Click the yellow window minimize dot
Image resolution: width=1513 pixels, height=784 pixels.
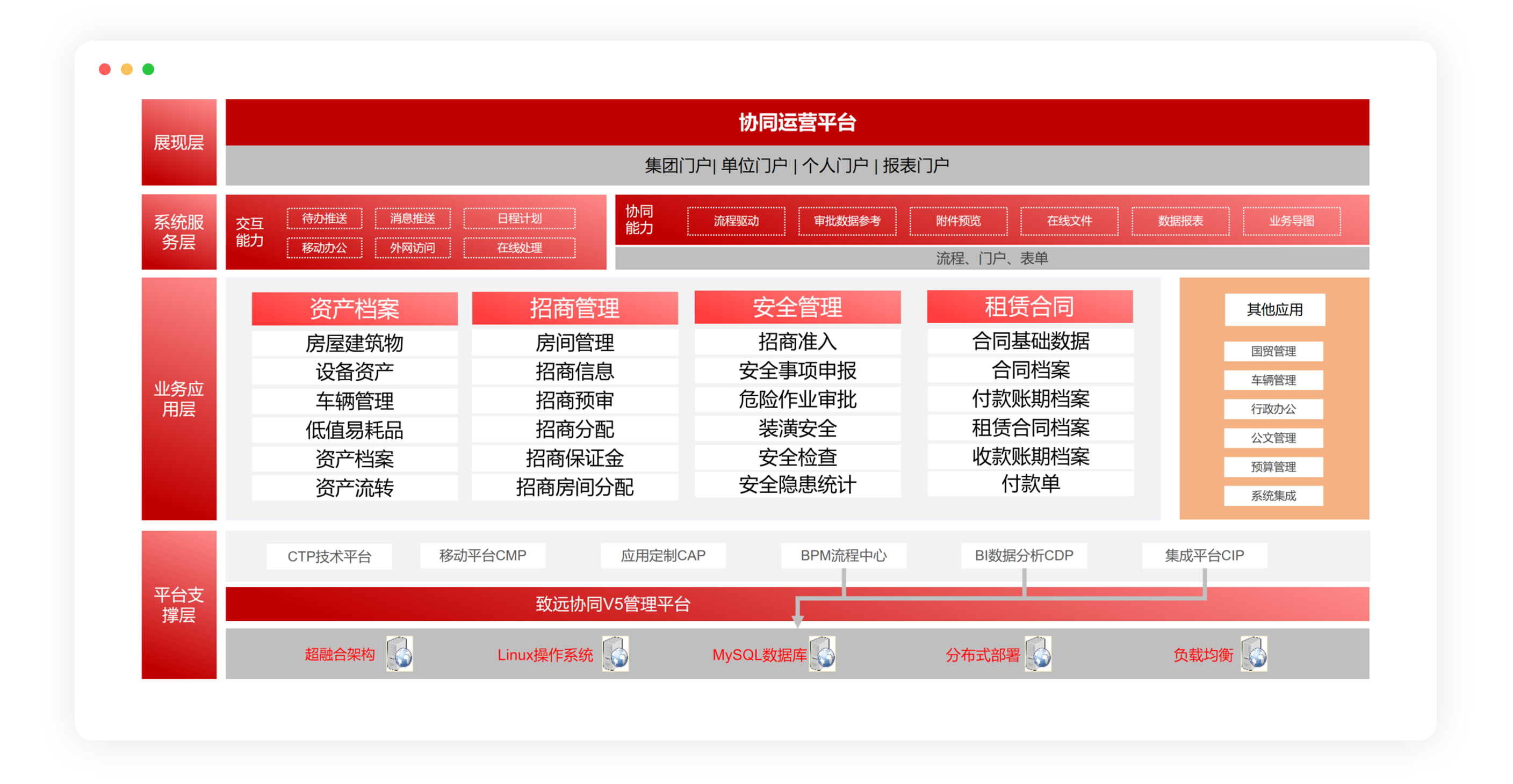pos(127,69)
